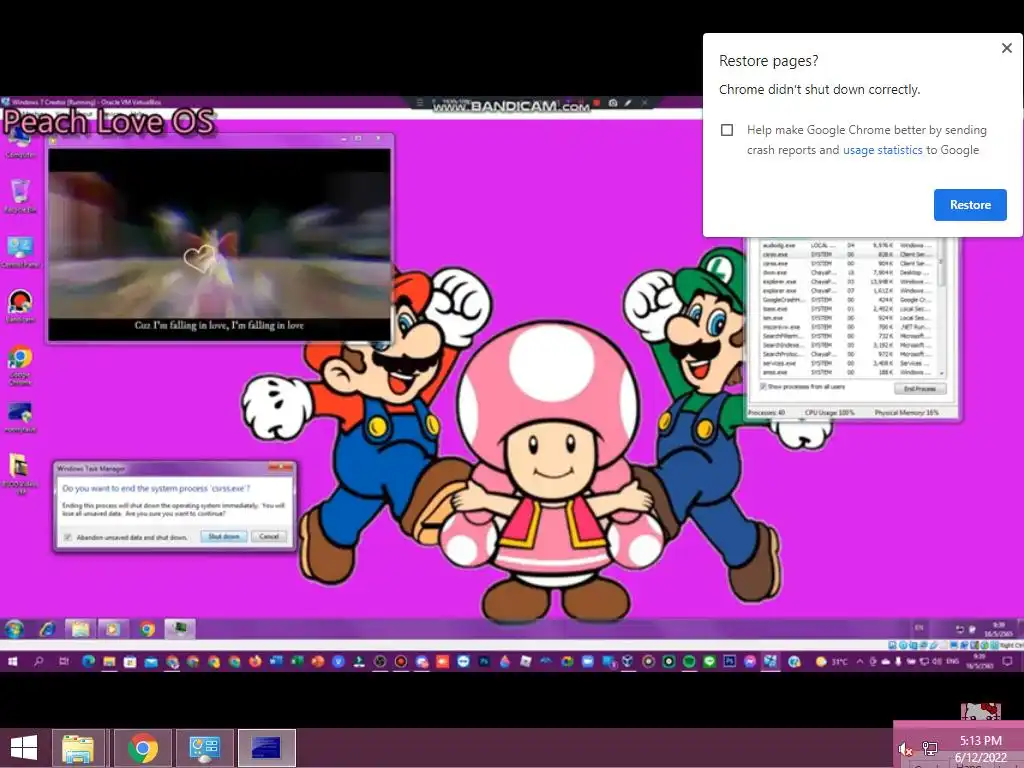Switch to Chrome on host taskbar
This screenshot has height=768, width=1024.
click(x=142, y=748)
